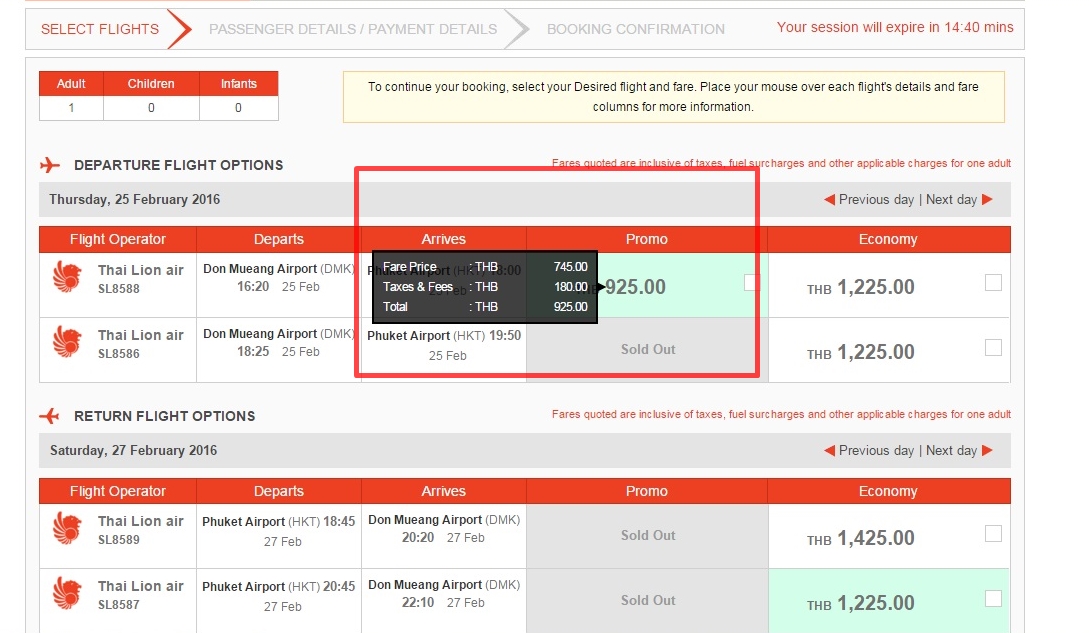The width and height of the screenshot is (1089, 633).
Task: Click Sold Out promo cell for SL8587
Action: 647,600
